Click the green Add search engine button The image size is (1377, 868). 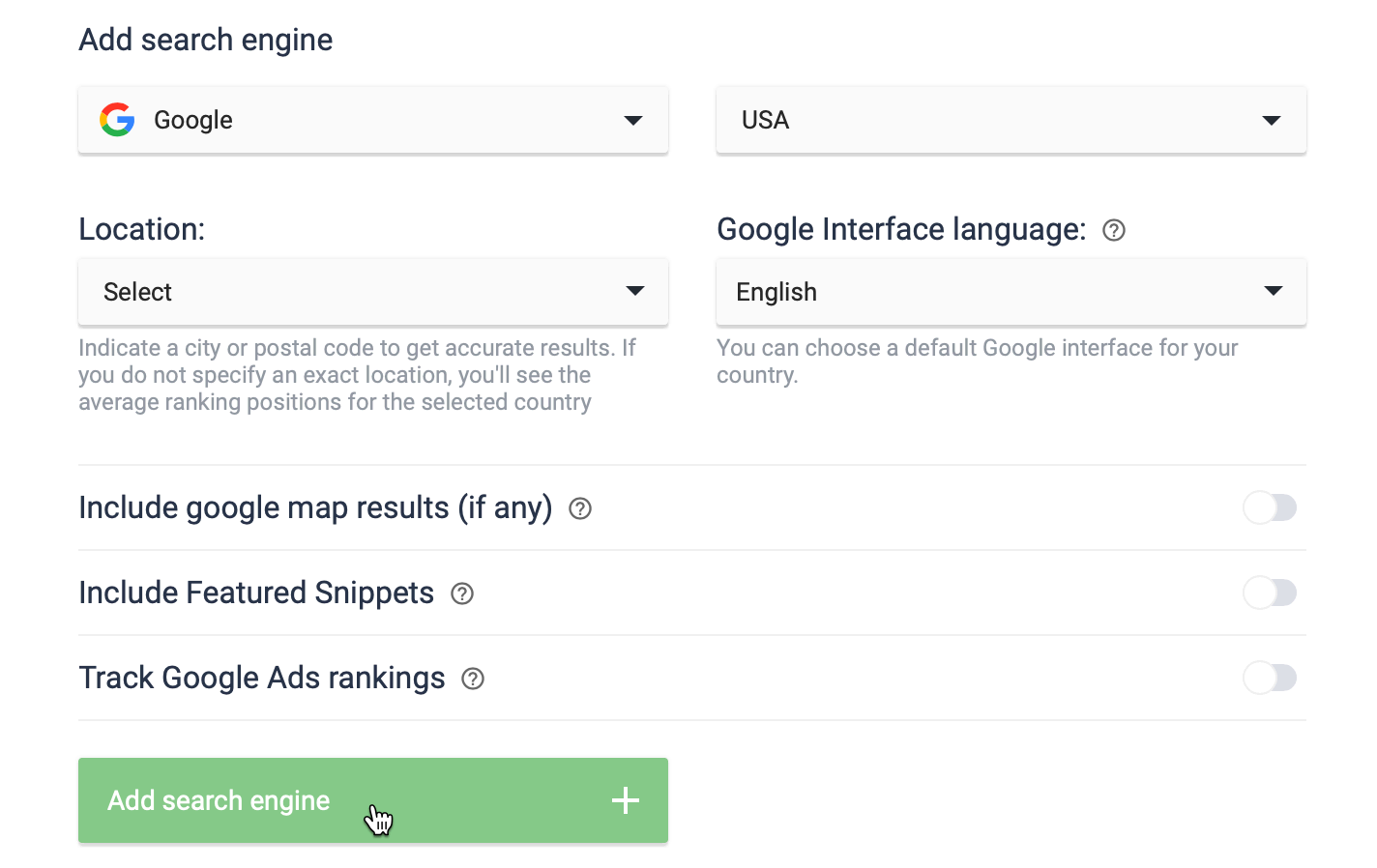pyautogui.click(x=373, y=800)
